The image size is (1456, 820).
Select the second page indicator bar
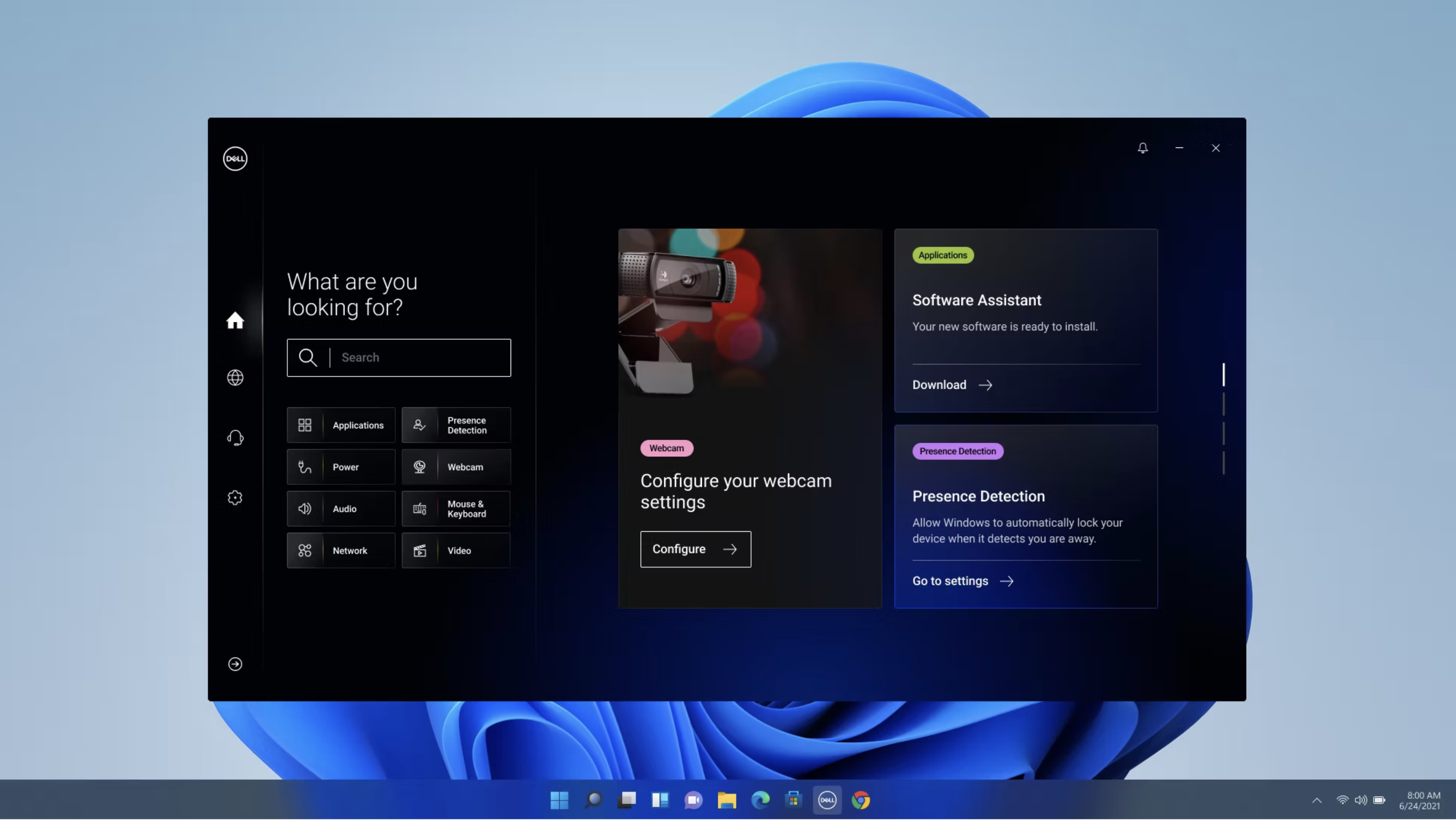click(1224, 404)
